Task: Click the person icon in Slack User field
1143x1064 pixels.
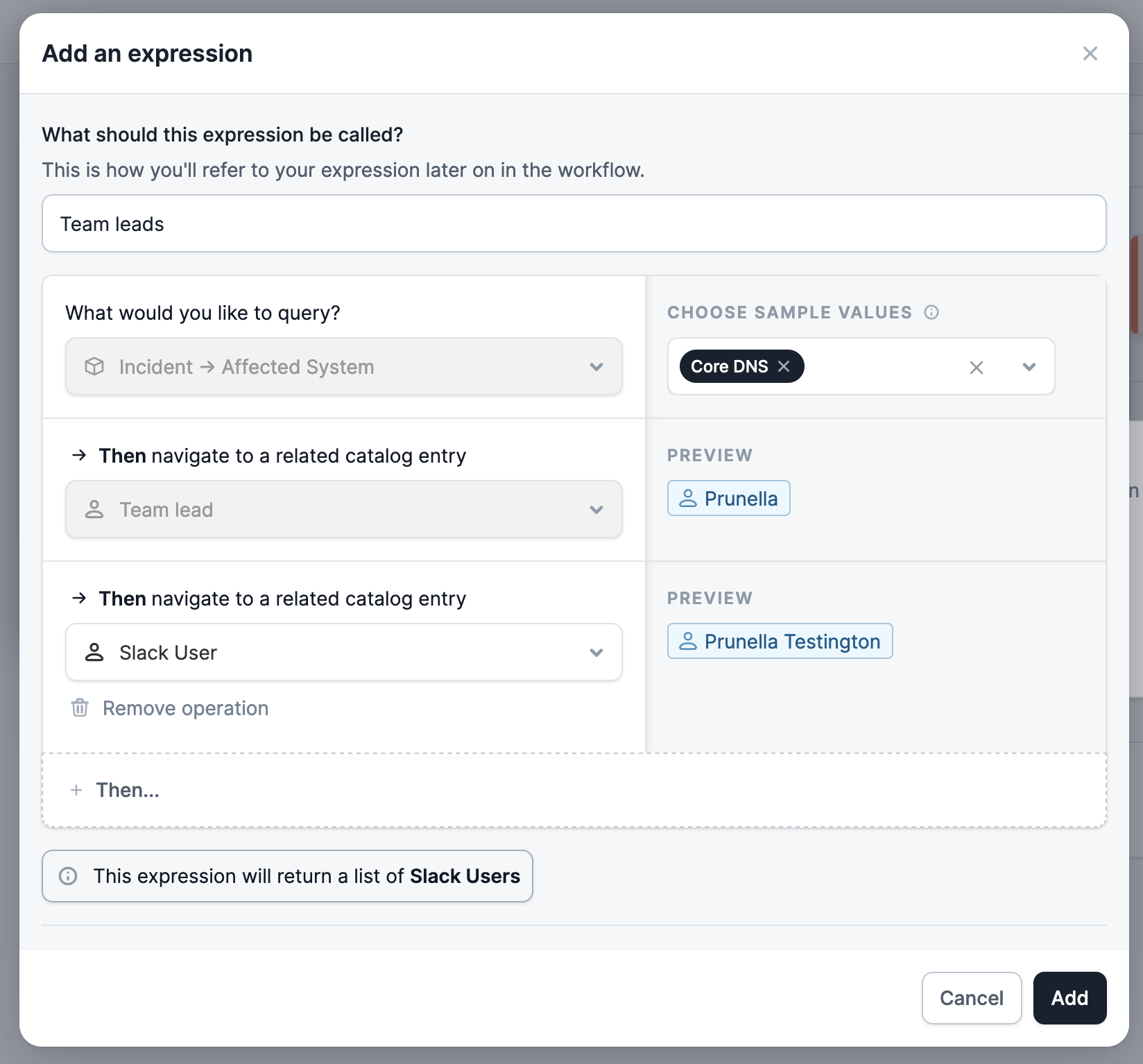Action: 94,652
